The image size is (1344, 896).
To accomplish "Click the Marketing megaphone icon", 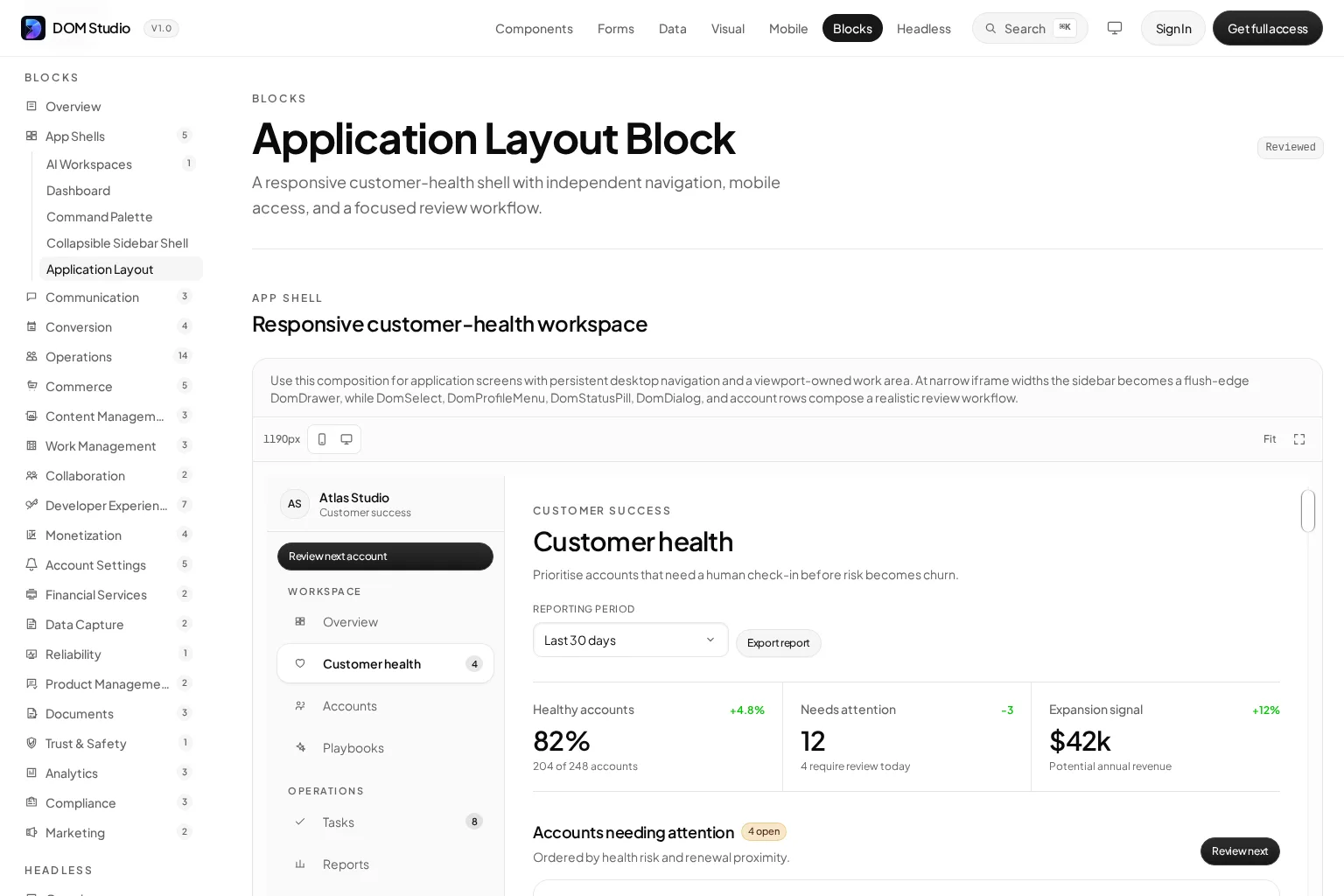I will 31,832.
